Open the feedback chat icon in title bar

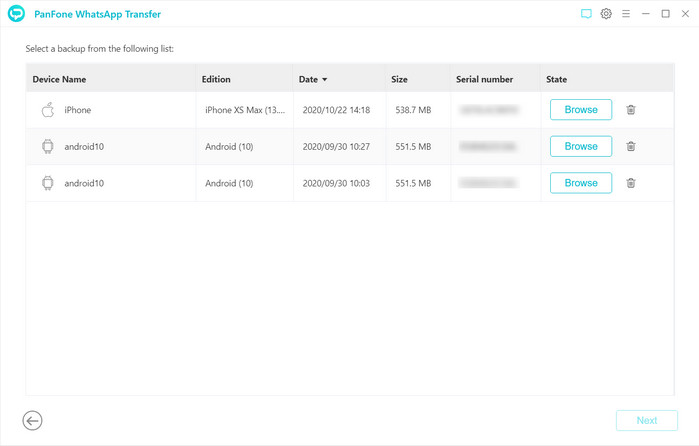586,14
